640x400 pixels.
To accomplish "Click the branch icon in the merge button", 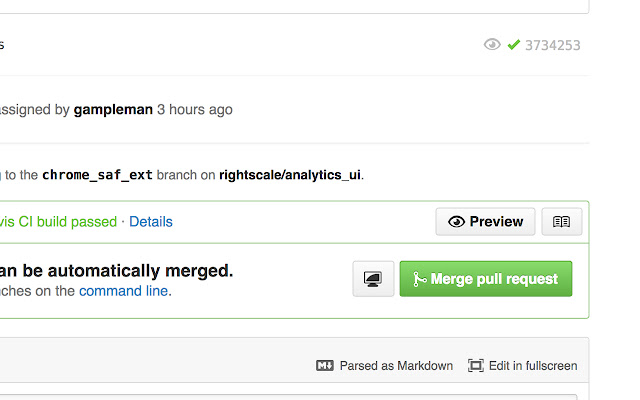I will click(x=419, y=279).
